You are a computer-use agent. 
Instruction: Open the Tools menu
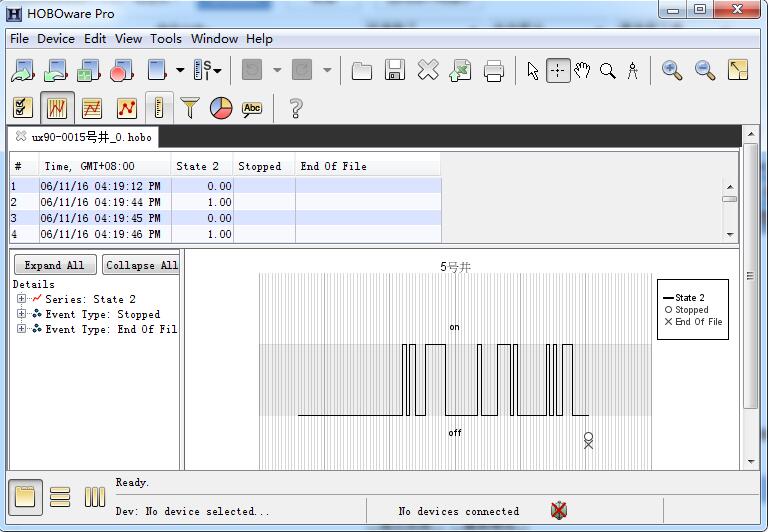click(166, 38)
